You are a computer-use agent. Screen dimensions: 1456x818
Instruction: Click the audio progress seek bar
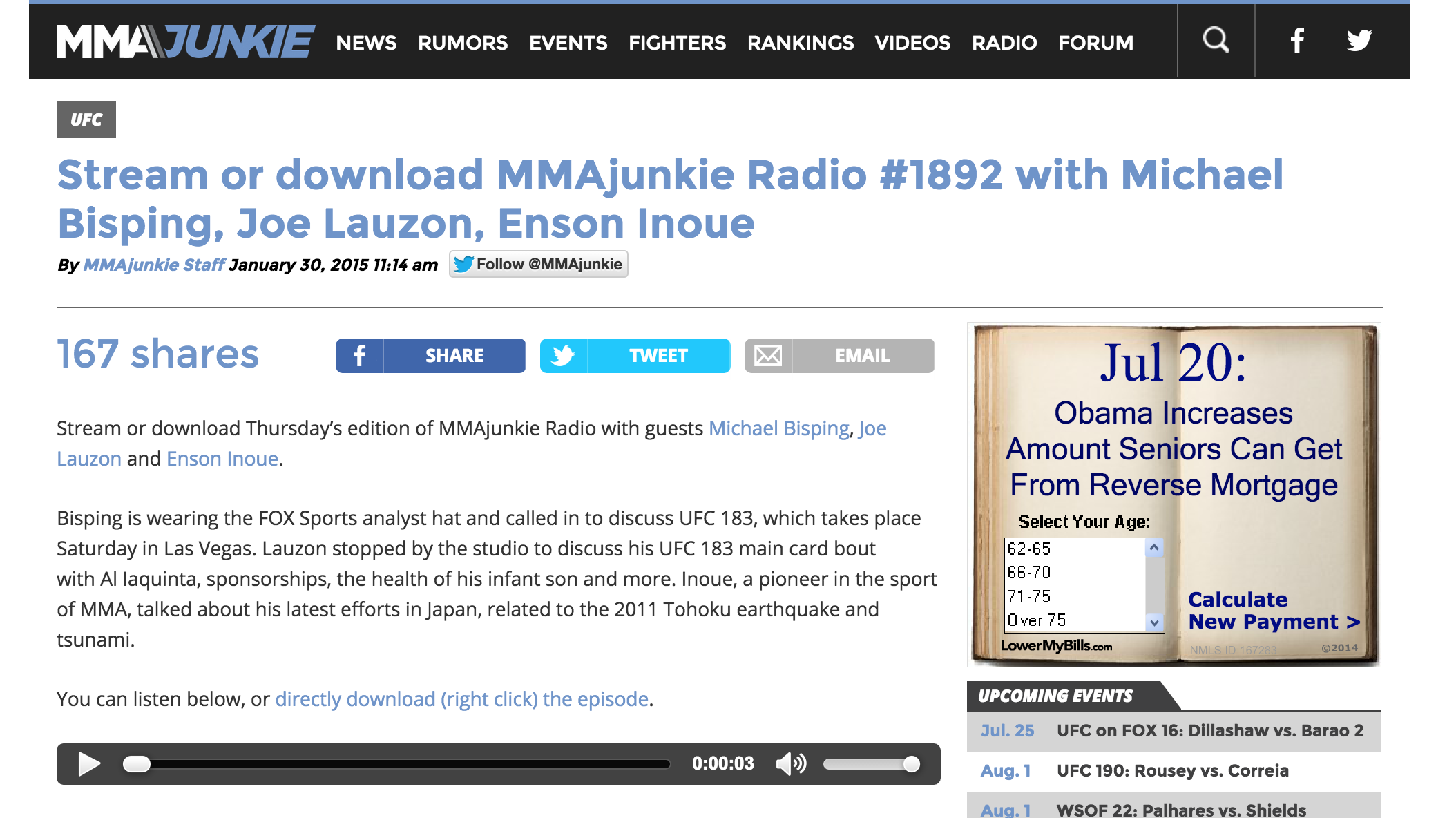tap(396, 764)
